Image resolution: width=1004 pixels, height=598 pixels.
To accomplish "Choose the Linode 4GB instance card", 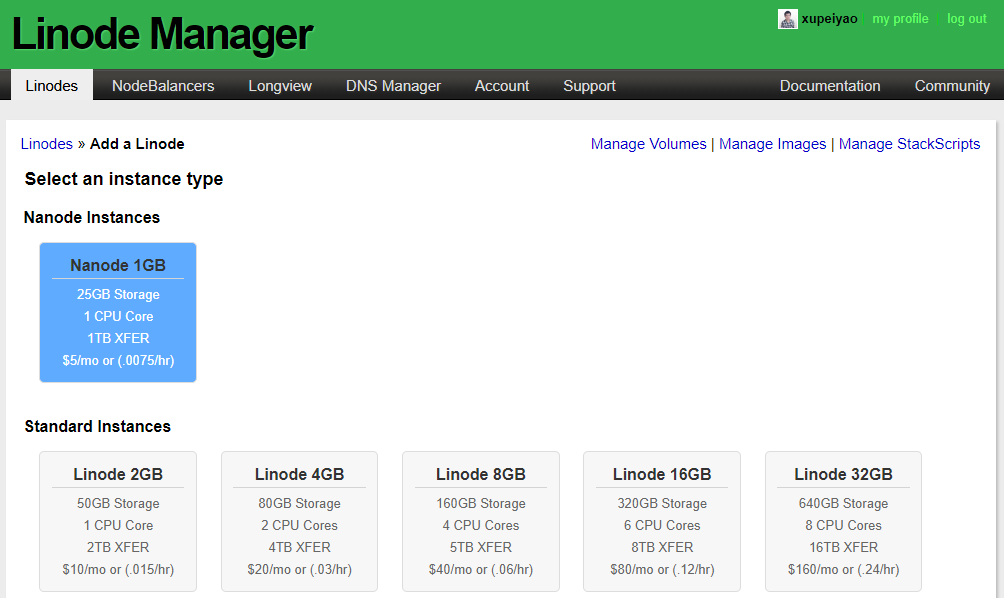I will coord(300,521).
